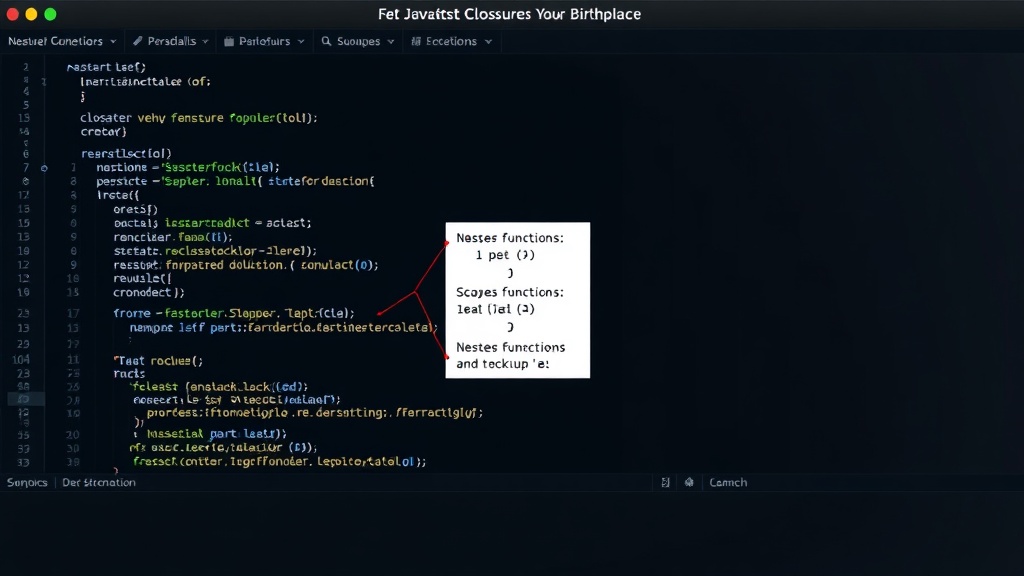Select the Persdalls menu label
This screenshot has width=1024, height=576.
tap(172, 41)
